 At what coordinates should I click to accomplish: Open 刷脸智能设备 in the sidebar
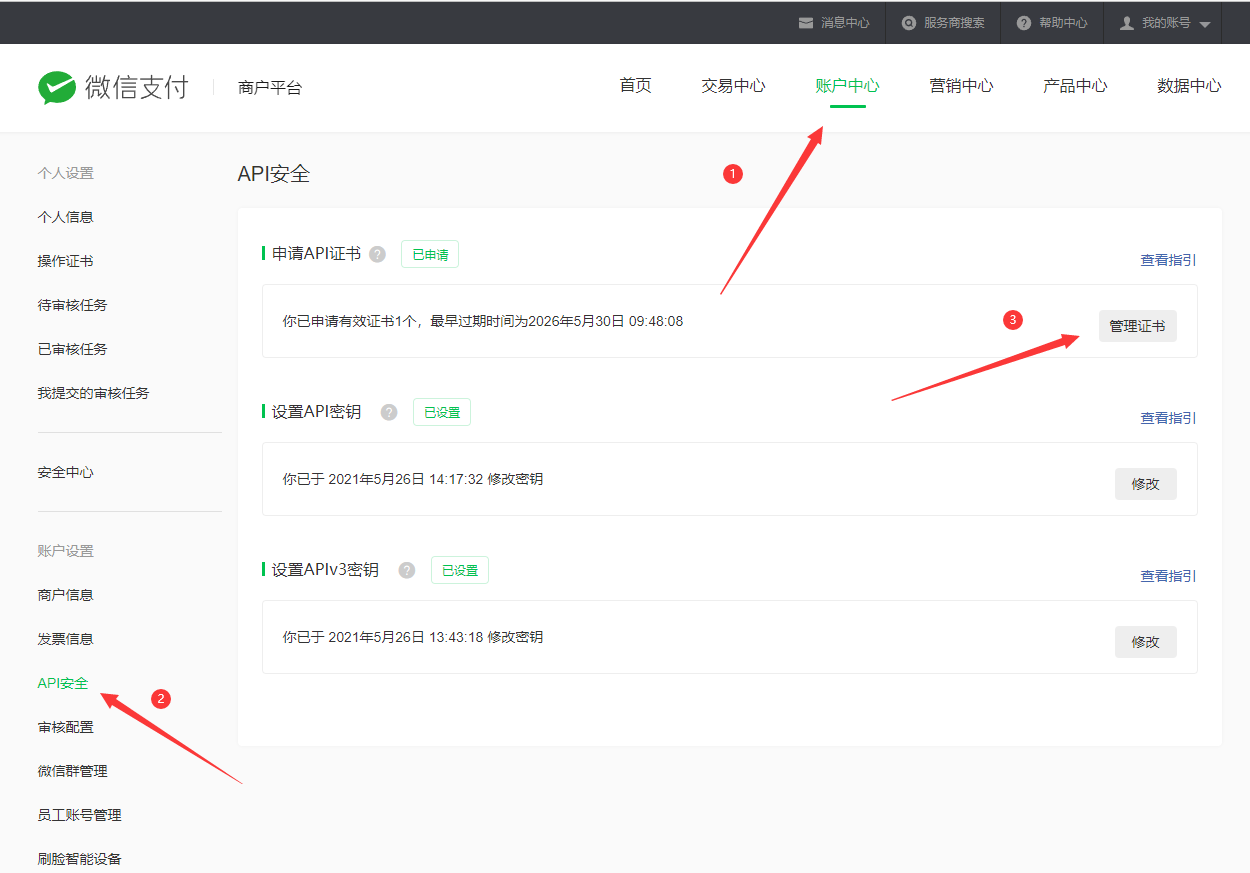[79, 859]
